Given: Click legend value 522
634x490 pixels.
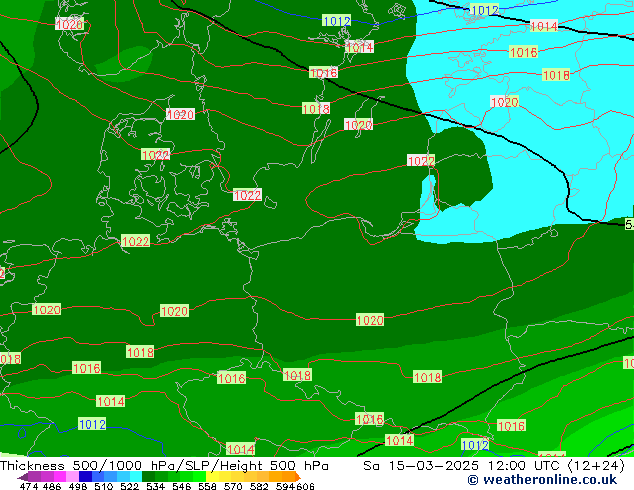Looking at the screenshot, I should (x=129, y=486).
